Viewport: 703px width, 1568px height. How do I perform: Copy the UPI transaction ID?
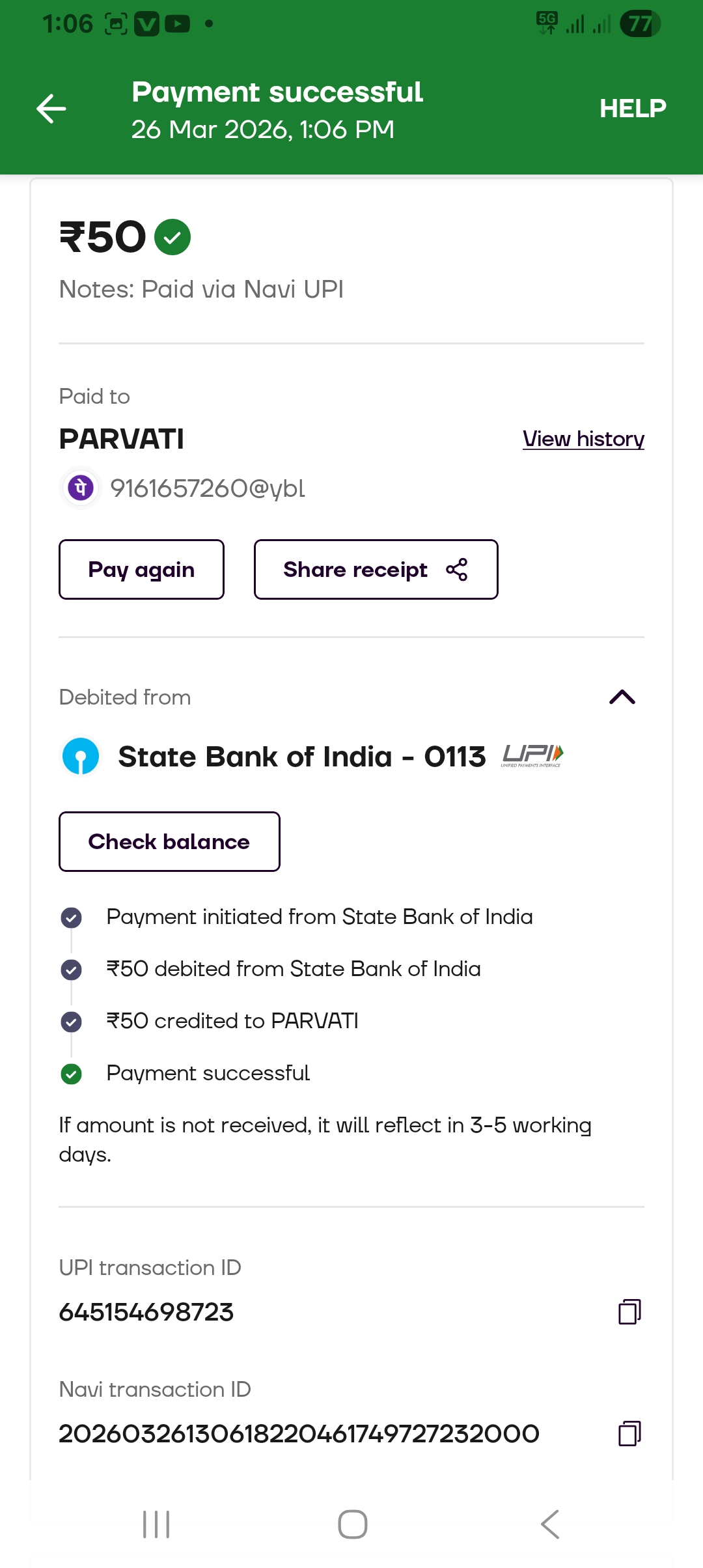click(x=629, y=1311)
